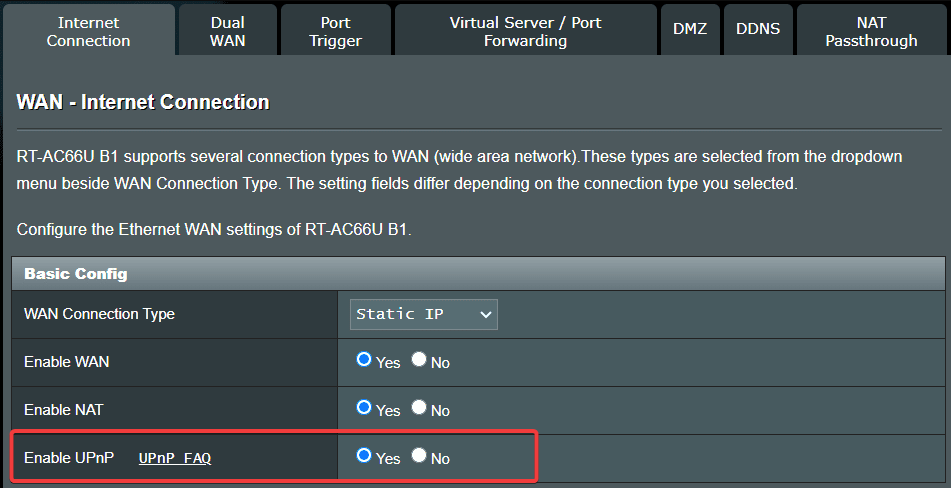Expand the WAN Connection Type dropdown
951x488 pixels.
pyautogui.click(x=424, y=314)
